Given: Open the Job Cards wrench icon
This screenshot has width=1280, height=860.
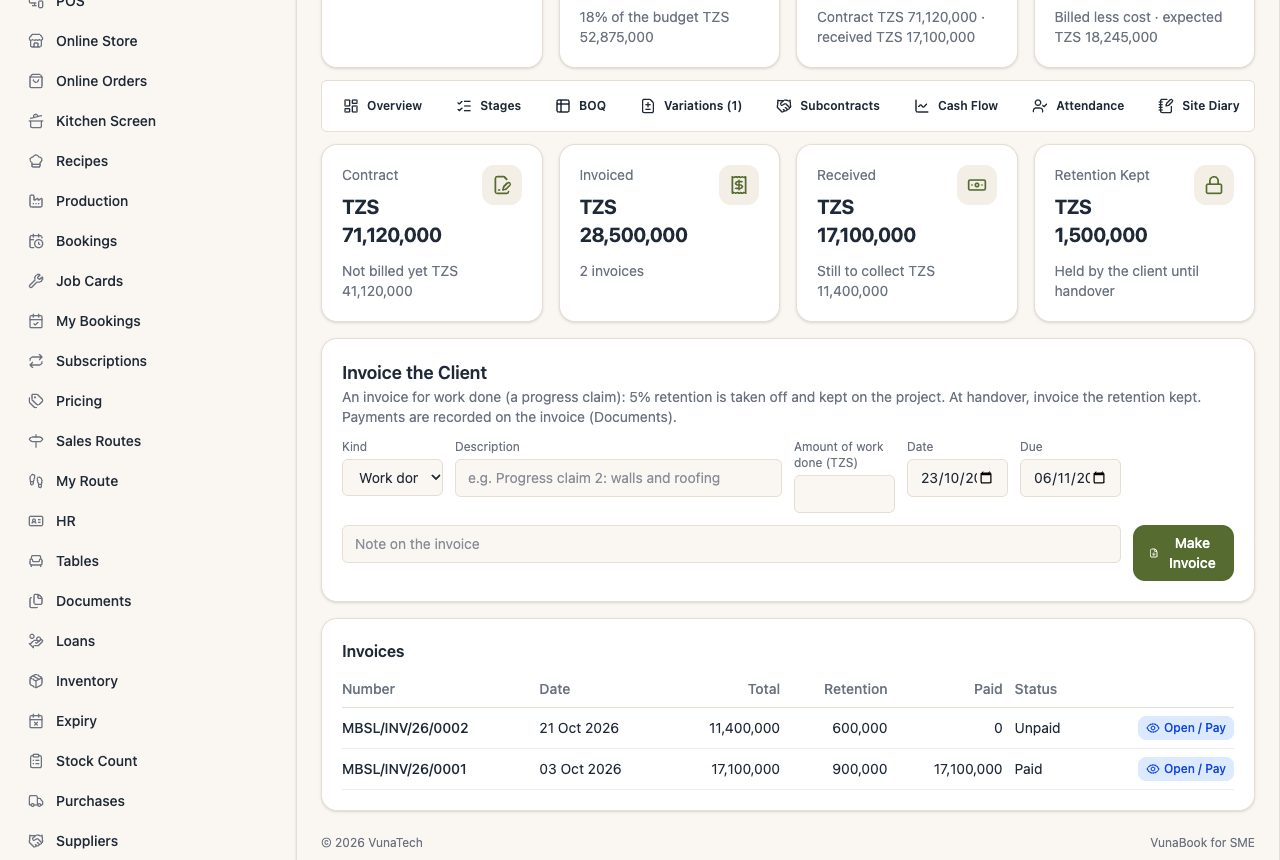Looking at the screenshot, I should click(x=36, y=281).
